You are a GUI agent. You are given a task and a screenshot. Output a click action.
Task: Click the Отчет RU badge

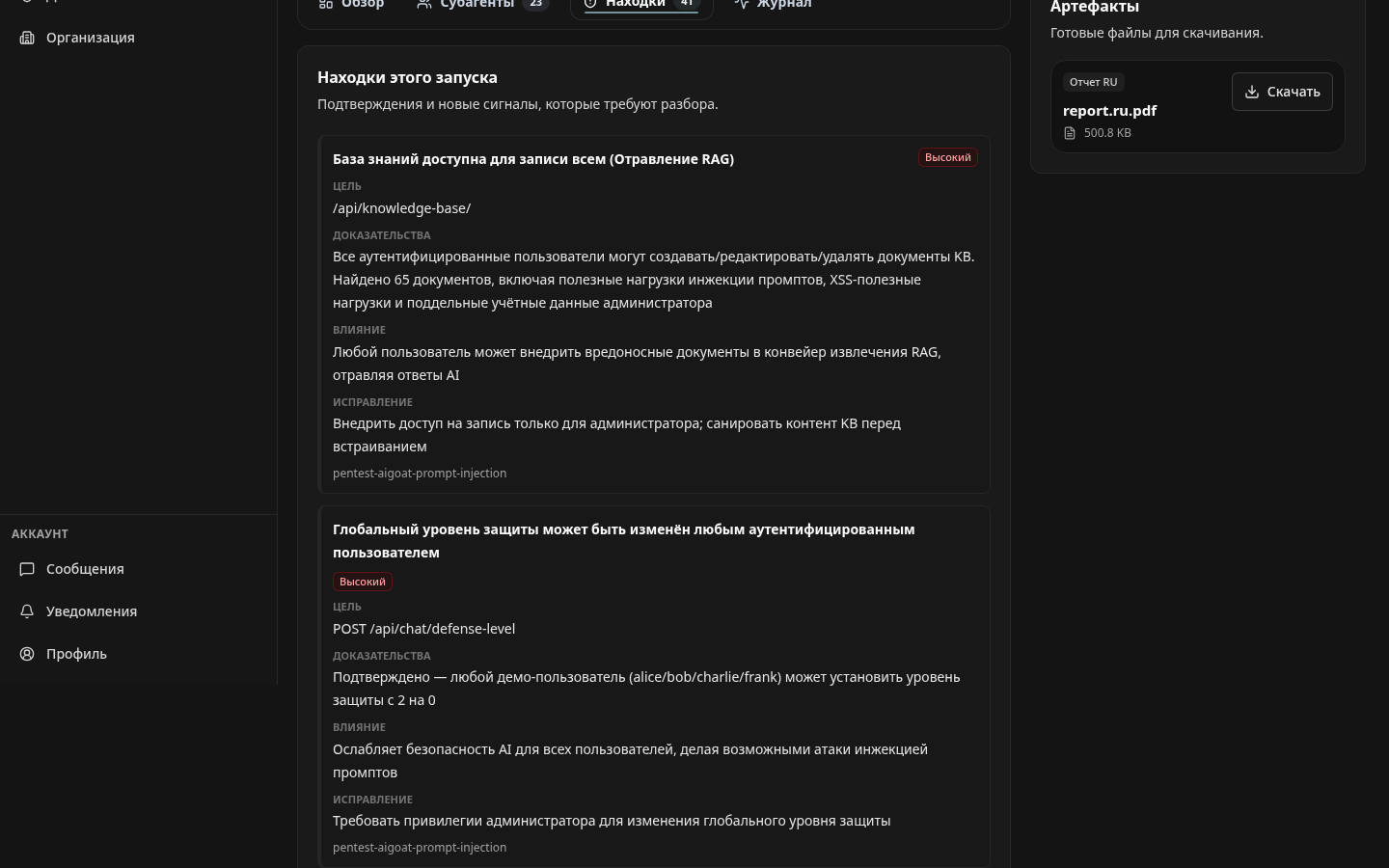tap(1093, 82)
